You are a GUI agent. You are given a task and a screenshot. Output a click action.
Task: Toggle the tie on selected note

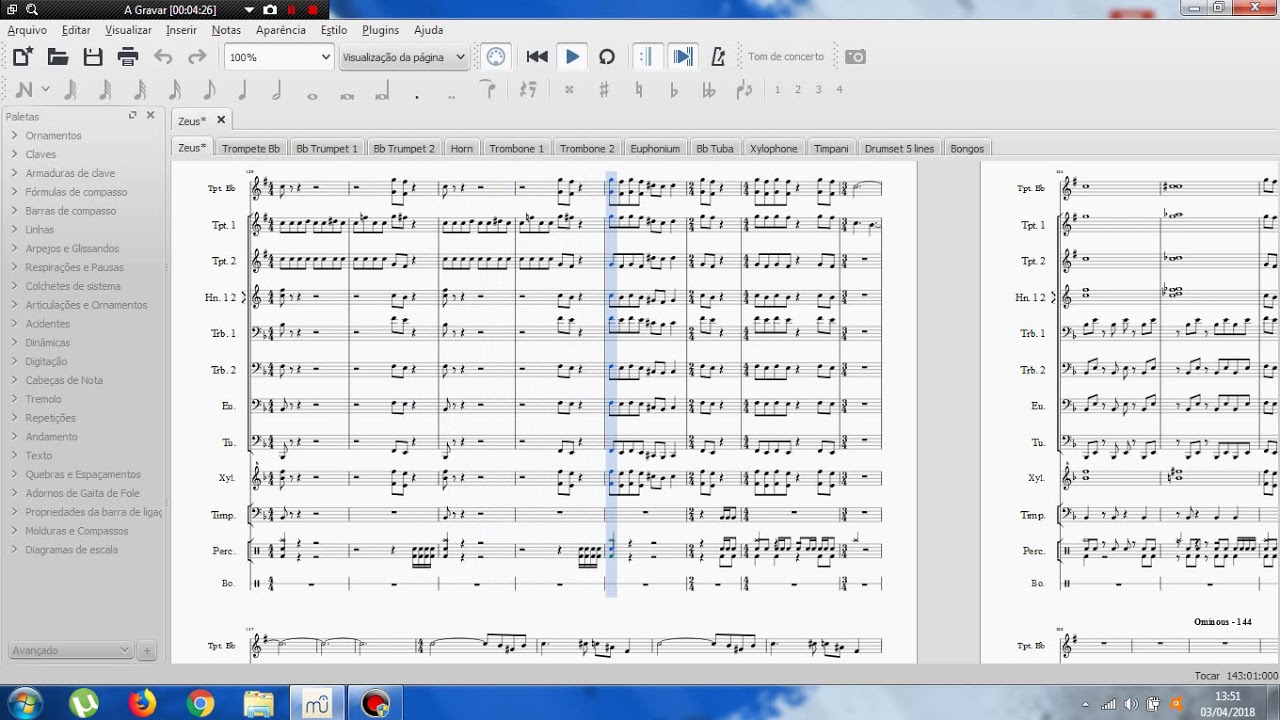tap(488, 90)
